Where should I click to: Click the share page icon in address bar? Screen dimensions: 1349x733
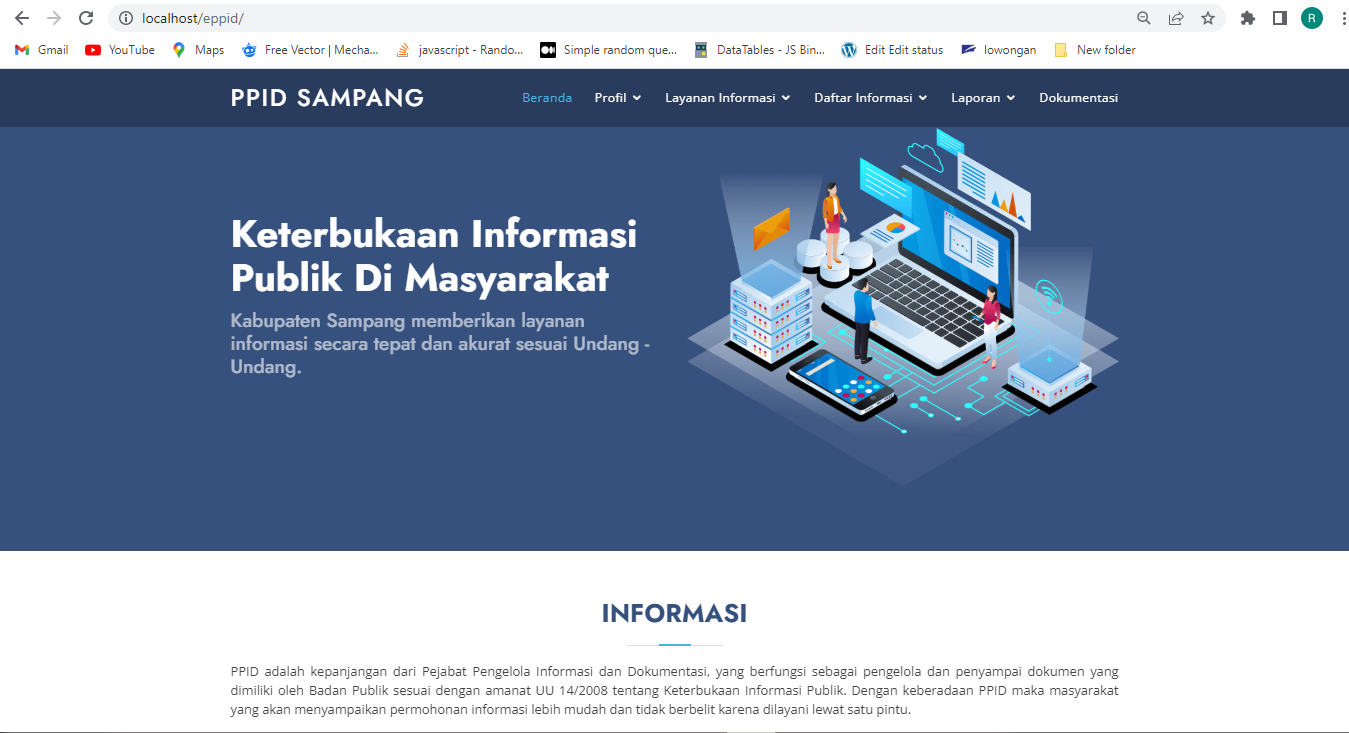click(x=1176, y=18)
